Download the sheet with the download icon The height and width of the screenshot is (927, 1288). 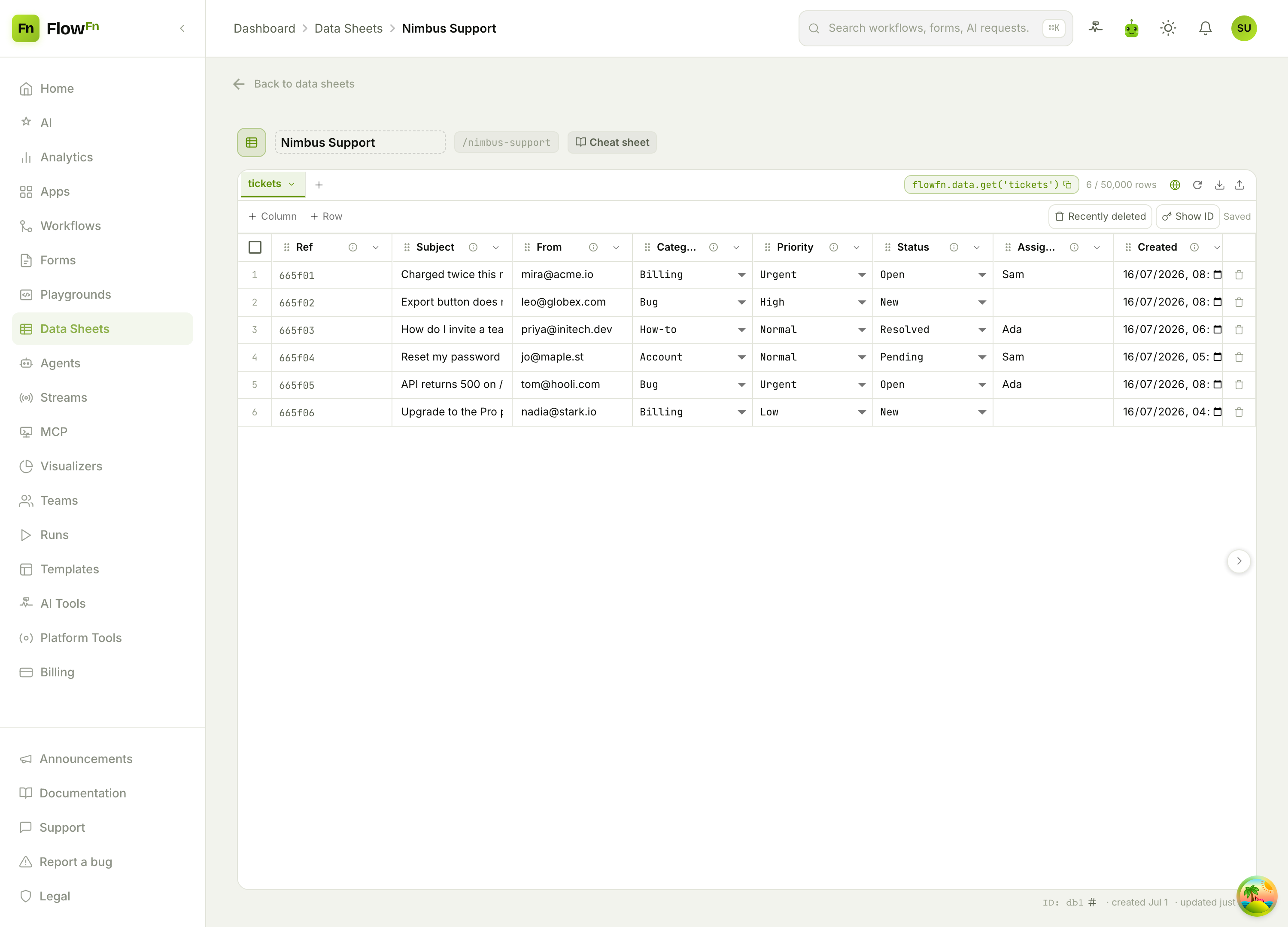pyautogui.click(x=1219, y=185)
